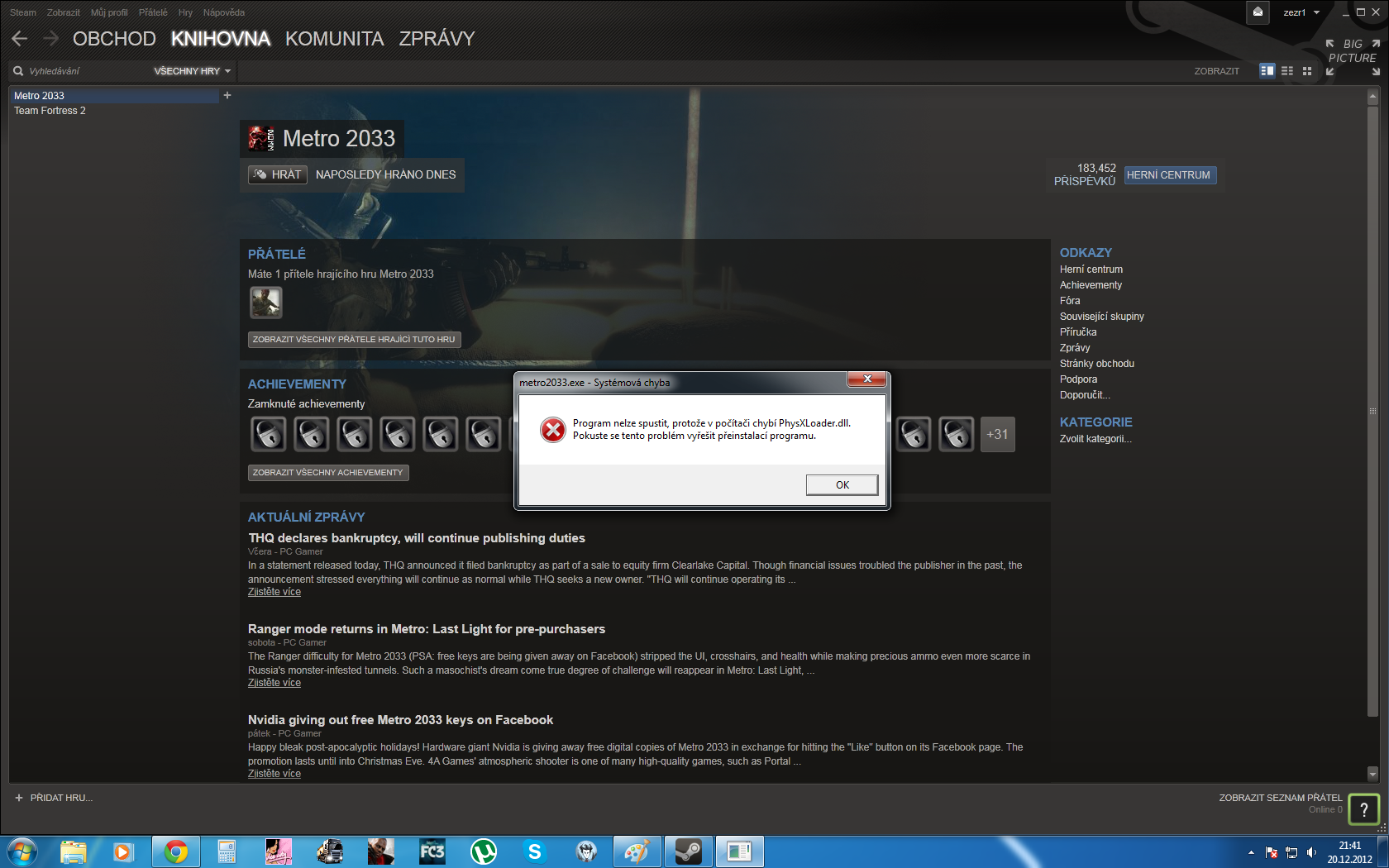
Task: Open the Achievementy link under Odkazy
Action: tap(1091, 285)
